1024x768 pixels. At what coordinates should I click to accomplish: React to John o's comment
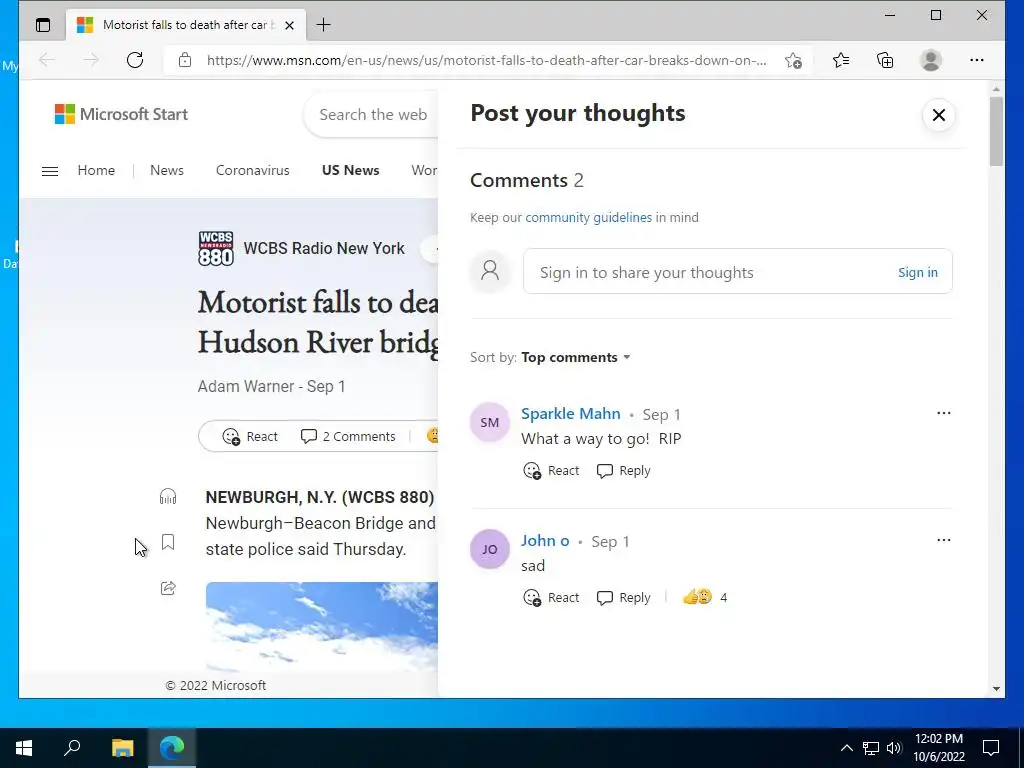coord(551,597)
